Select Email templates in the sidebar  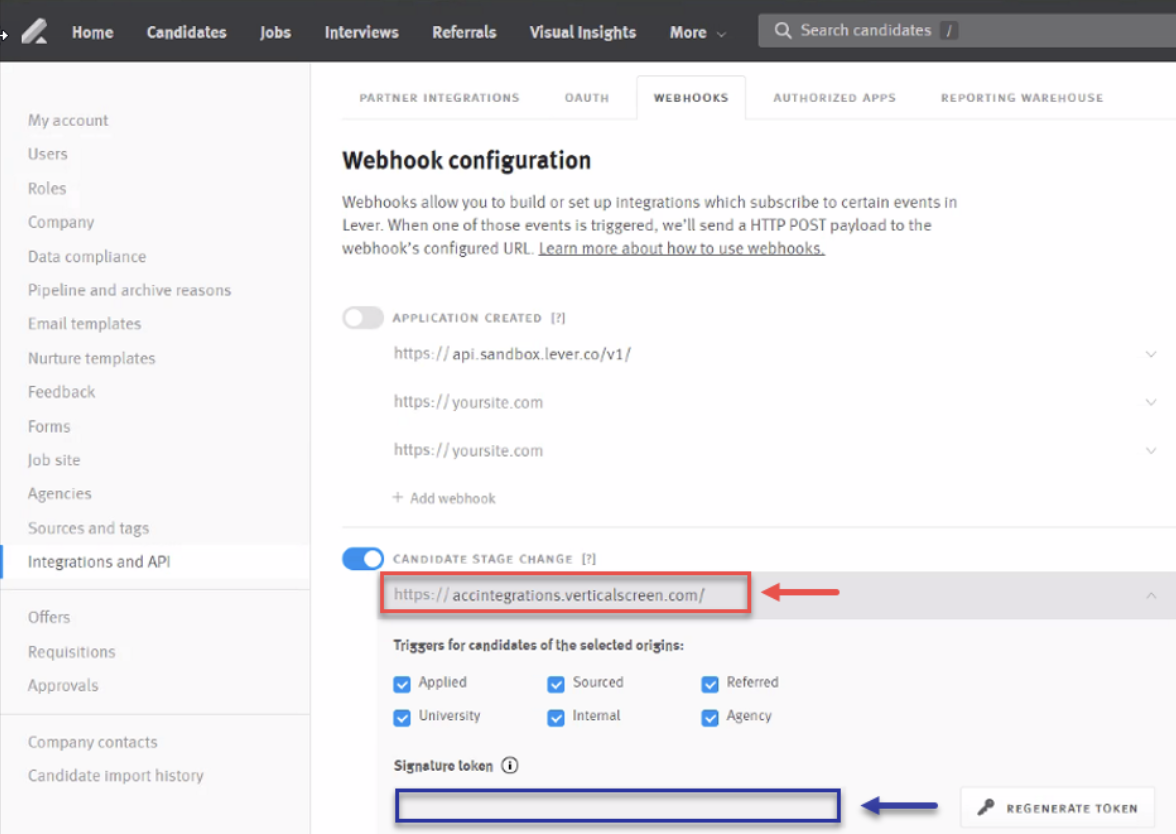click(x=85, y=324)
